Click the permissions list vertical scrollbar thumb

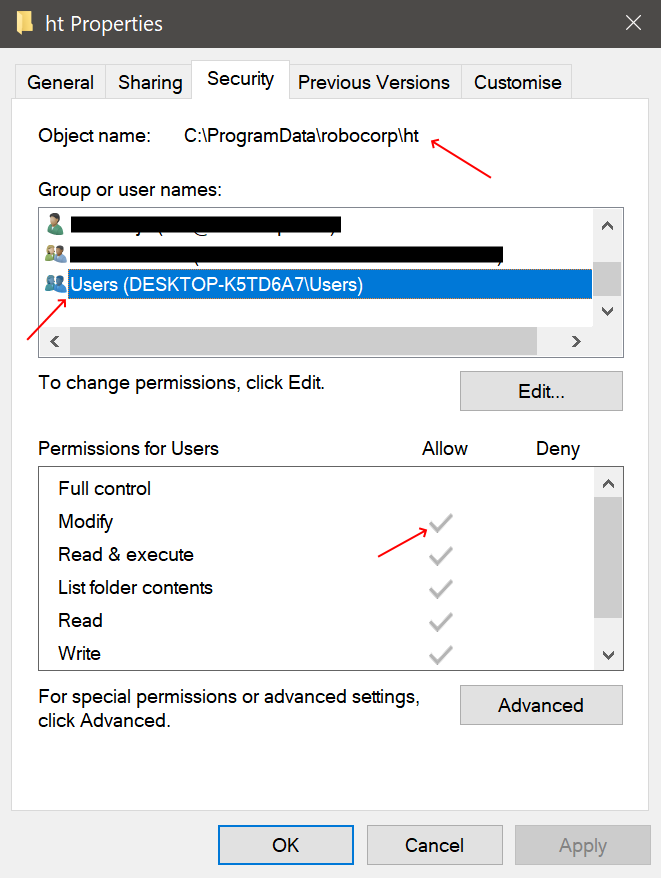pos(608,557)
